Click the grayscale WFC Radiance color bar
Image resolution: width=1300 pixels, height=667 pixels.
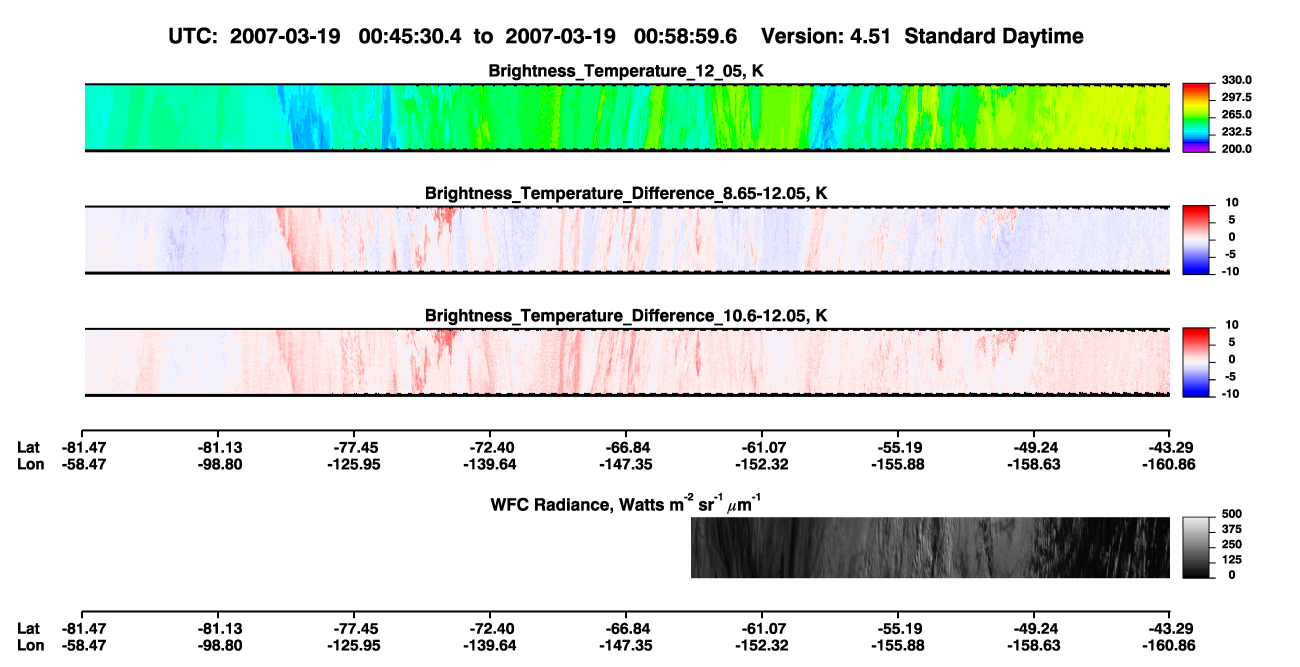click(x=1197, y=548)
